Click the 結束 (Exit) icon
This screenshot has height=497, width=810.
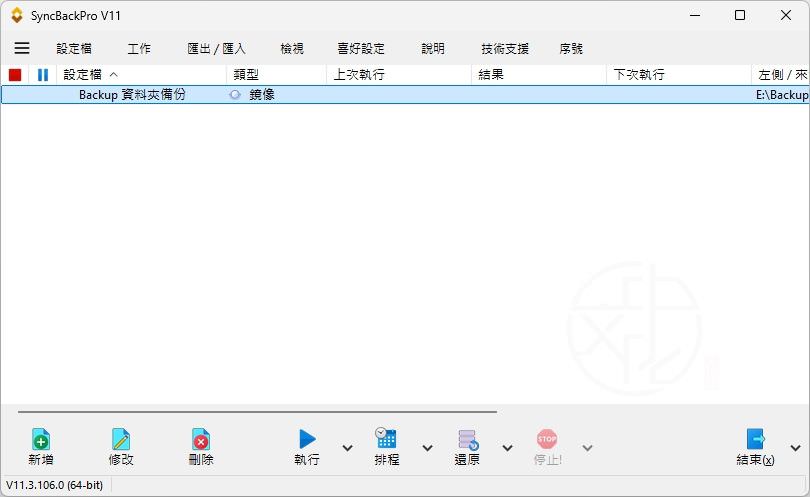(x=755, y=439)
